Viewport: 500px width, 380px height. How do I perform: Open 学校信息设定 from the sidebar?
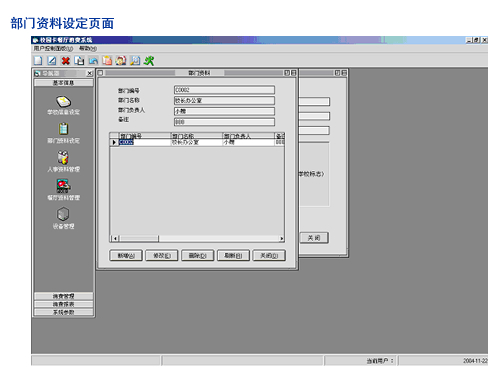(63, 105)
